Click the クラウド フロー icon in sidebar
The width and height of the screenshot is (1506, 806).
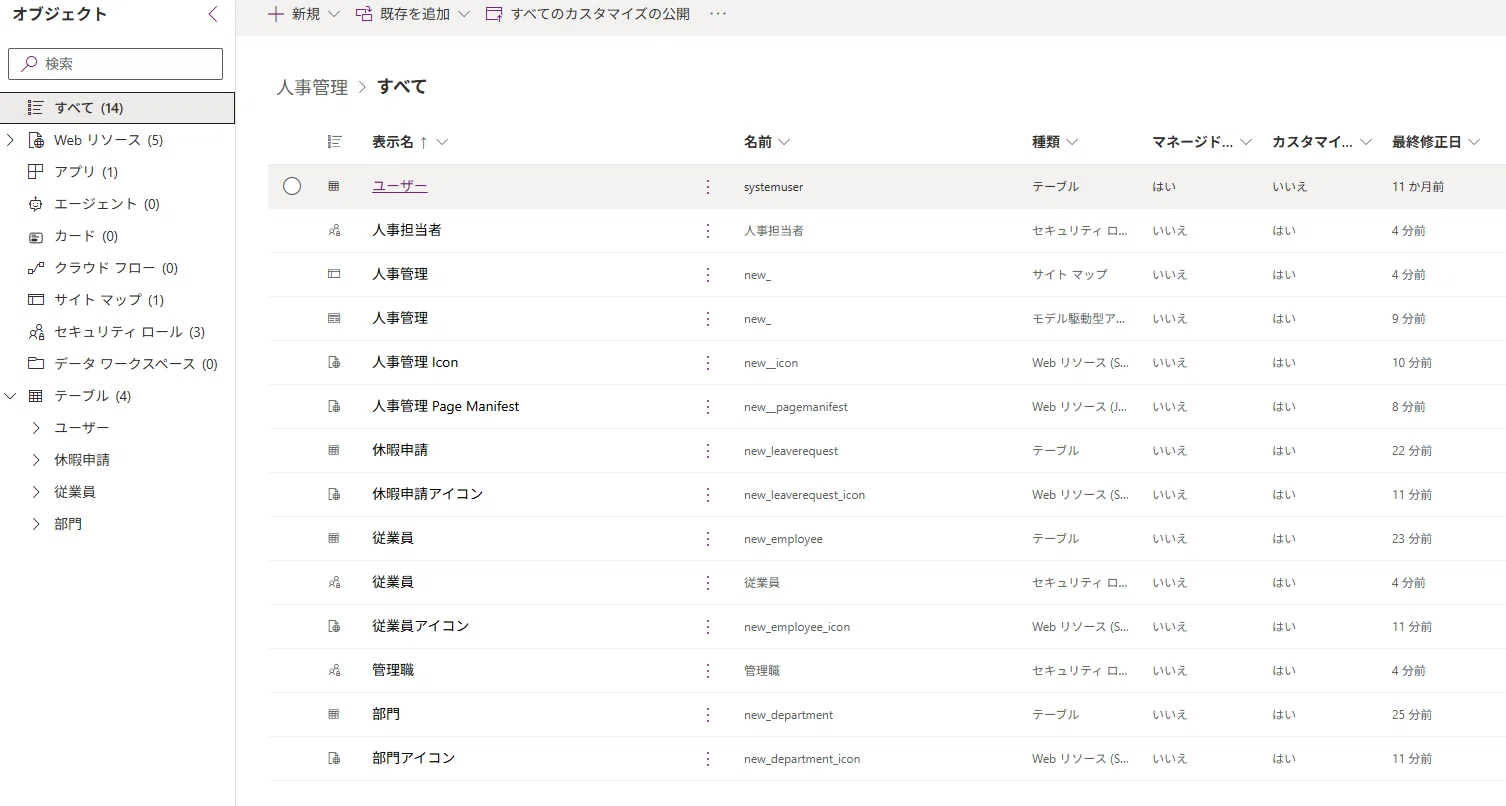(36, 268)
